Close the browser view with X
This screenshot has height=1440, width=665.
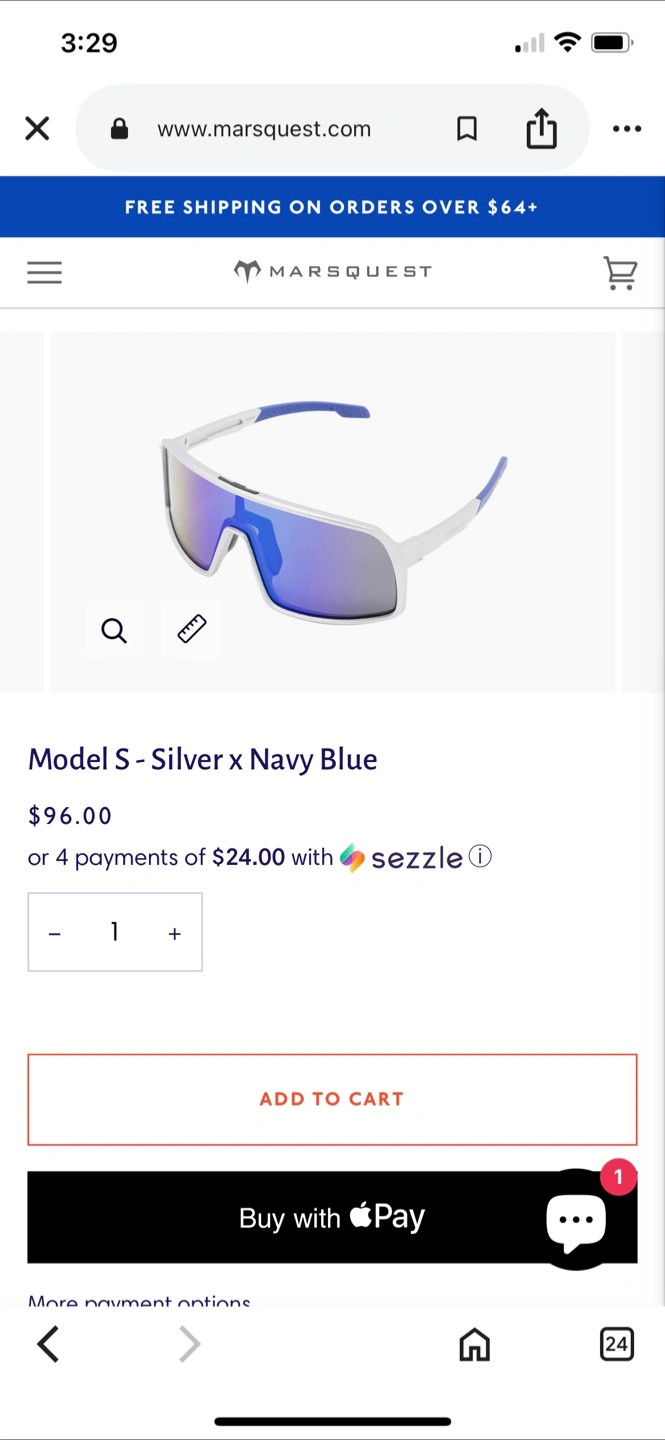click(x=37, y=129)
